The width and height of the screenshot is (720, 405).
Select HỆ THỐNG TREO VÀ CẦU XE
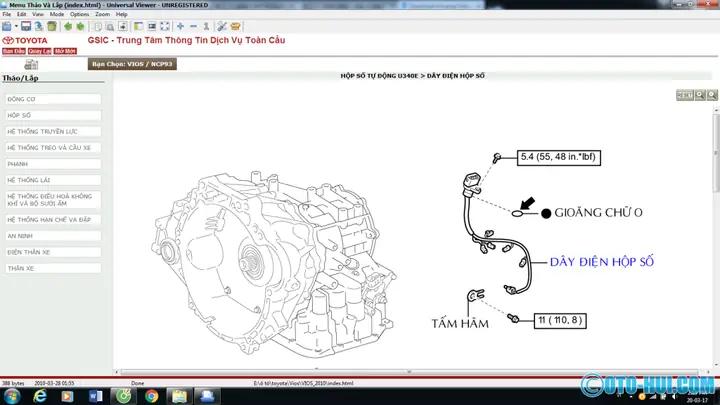53,148
